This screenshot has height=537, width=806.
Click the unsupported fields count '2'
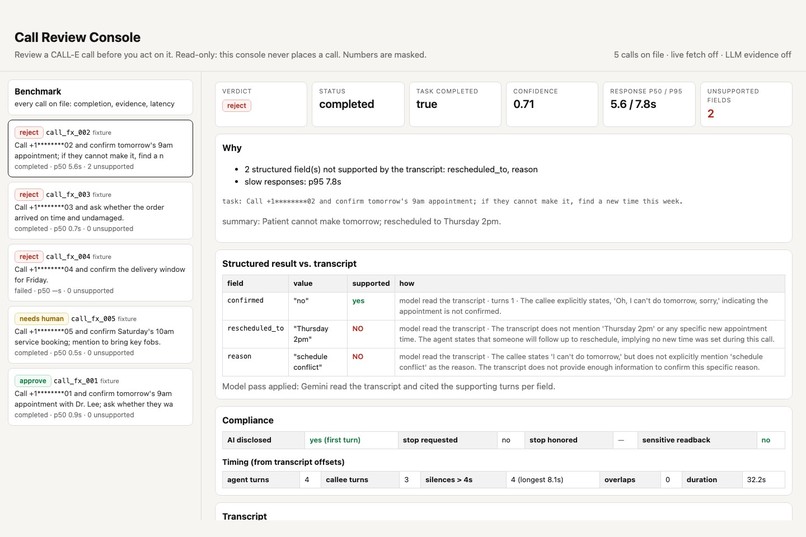(710, 114)
